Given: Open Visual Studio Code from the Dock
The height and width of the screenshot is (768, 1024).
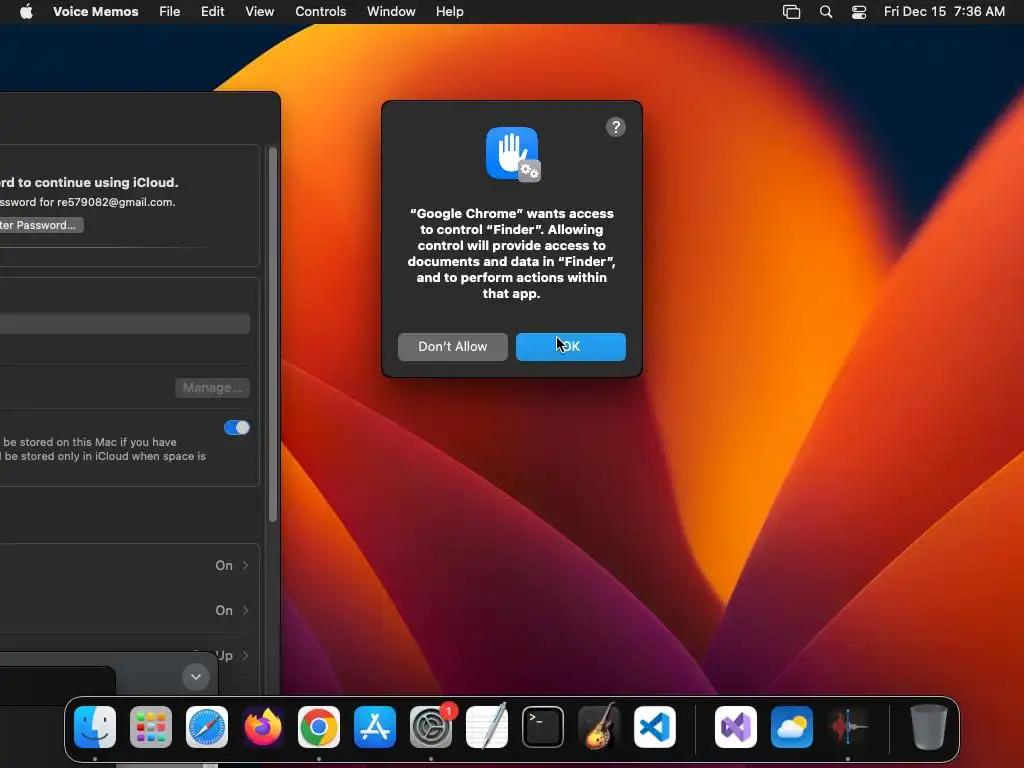Looking at the screenshot, I should click(x=655, y=727).
